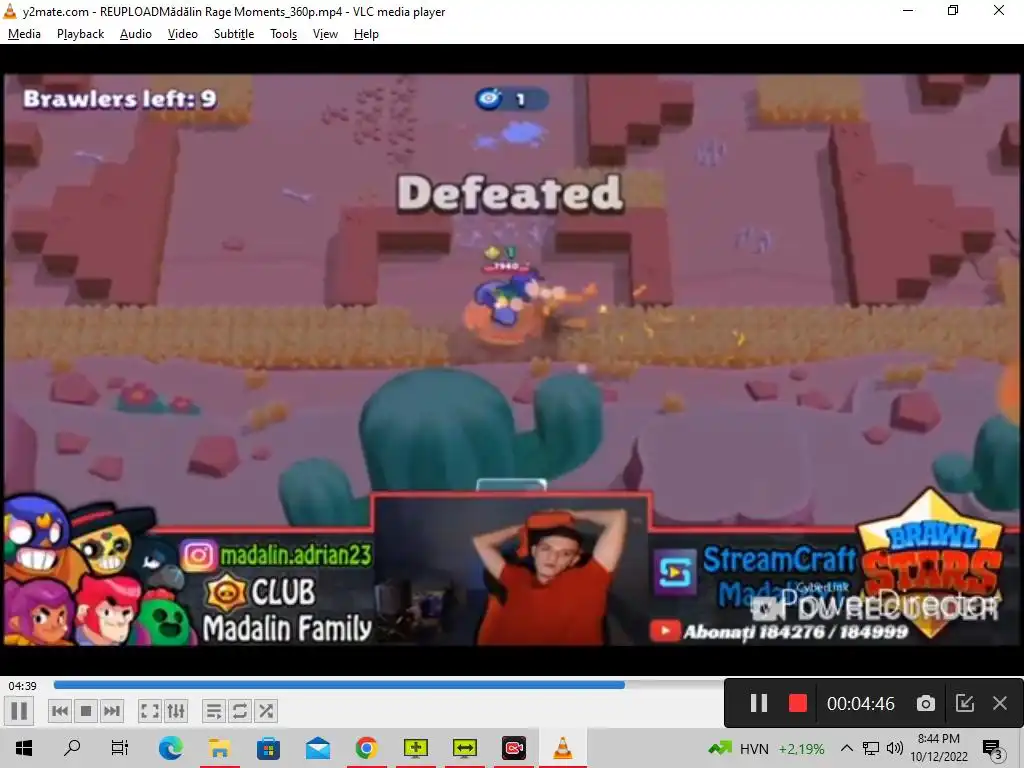The image size is (1024, 768).
Task: Toggle VLC fullscreen mode
Action: (150, 711)
